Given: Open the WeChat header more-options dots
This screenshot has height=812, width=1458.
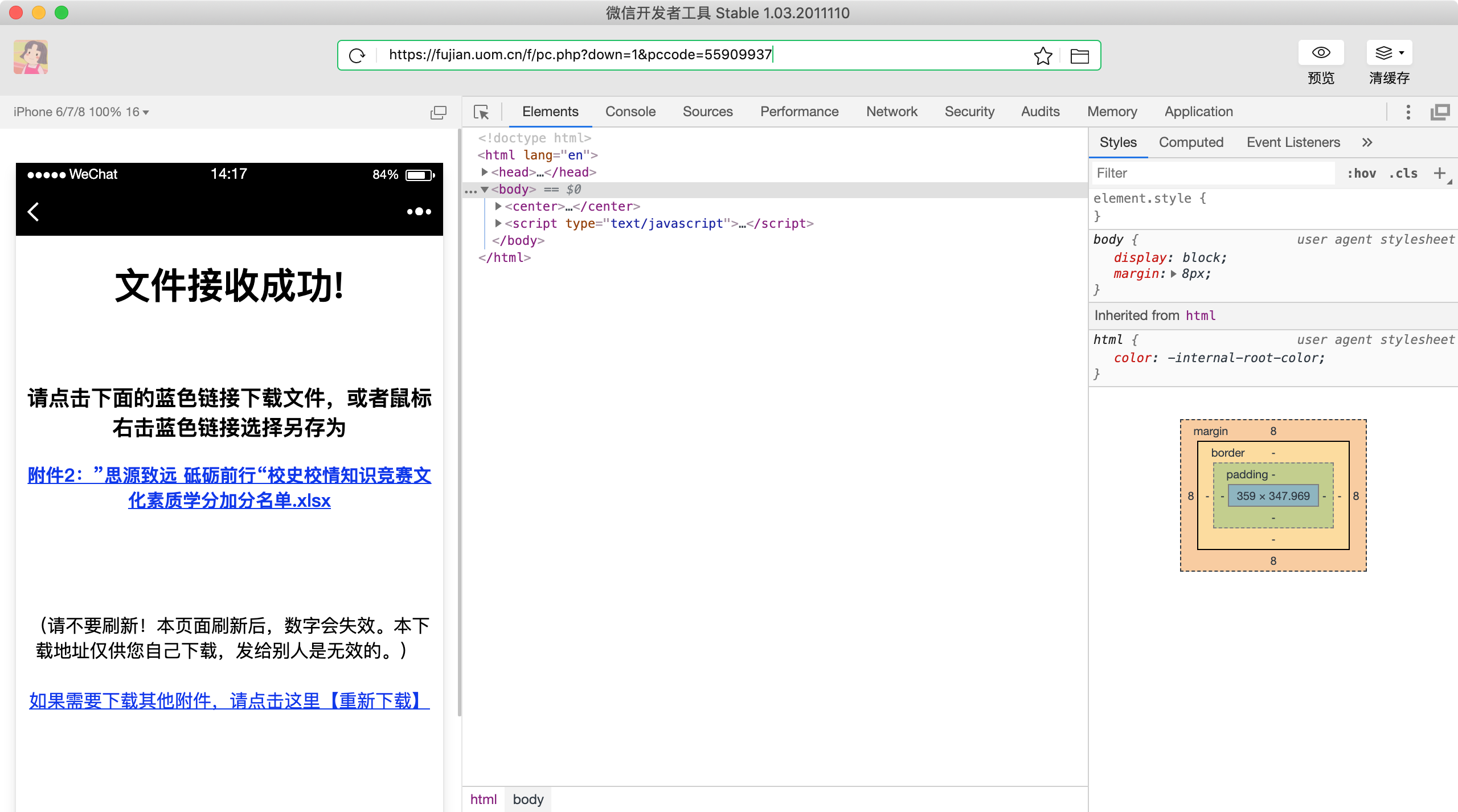Looking at the screenshot, I should click(x=419, y=212).
